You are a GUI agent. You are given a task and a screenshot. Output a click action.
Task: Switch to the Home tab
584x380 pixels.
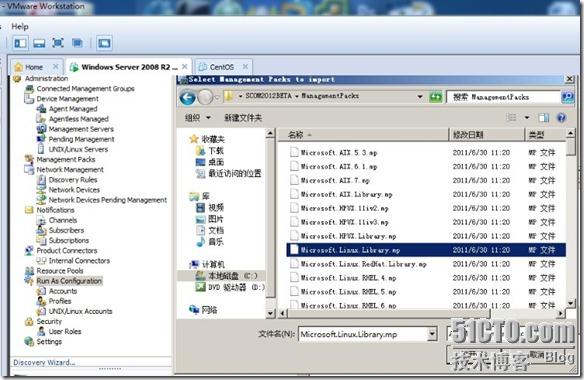(x=34, y=67)
